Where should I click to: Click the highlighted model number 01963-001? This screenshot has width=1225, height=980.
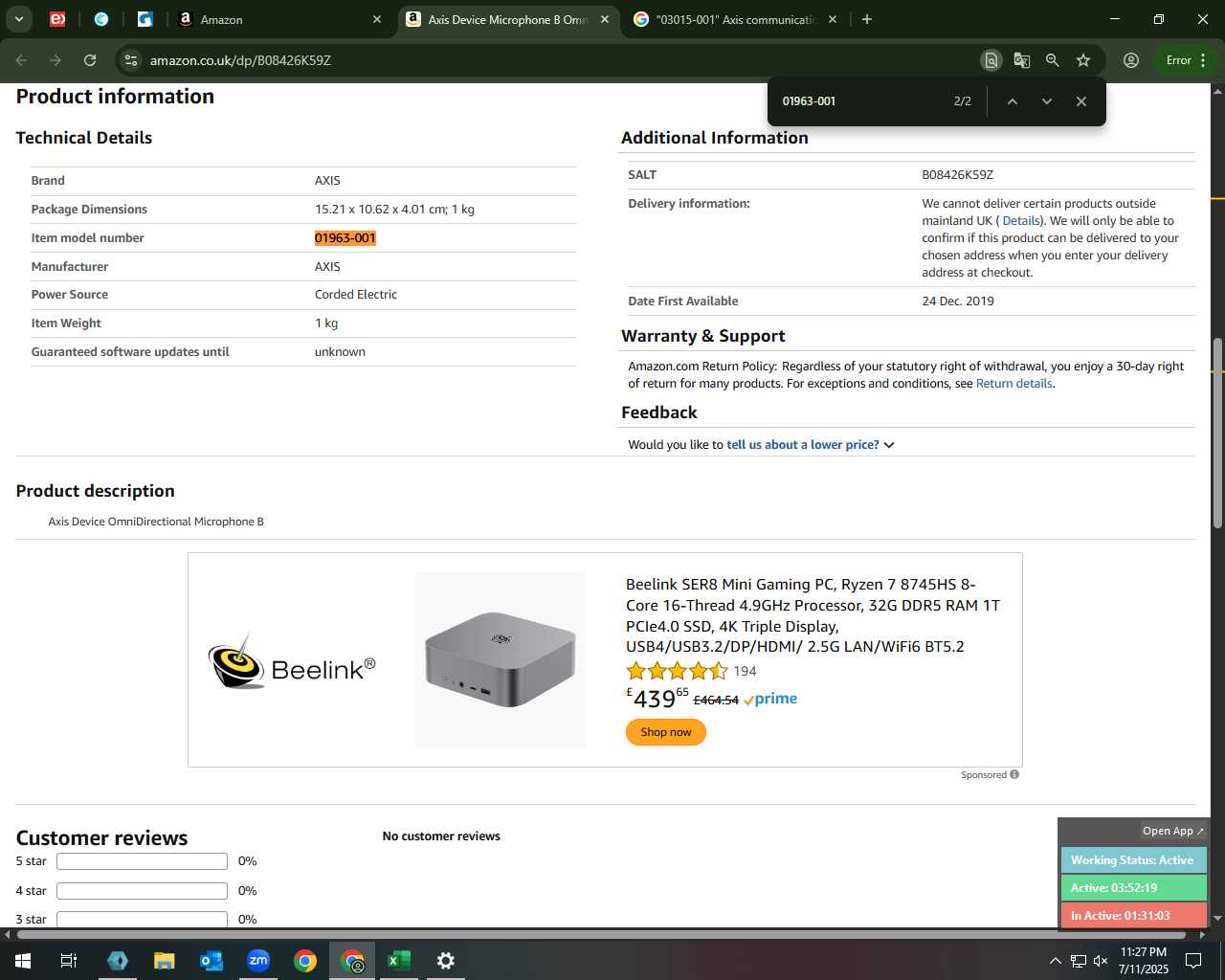(345, 238)
